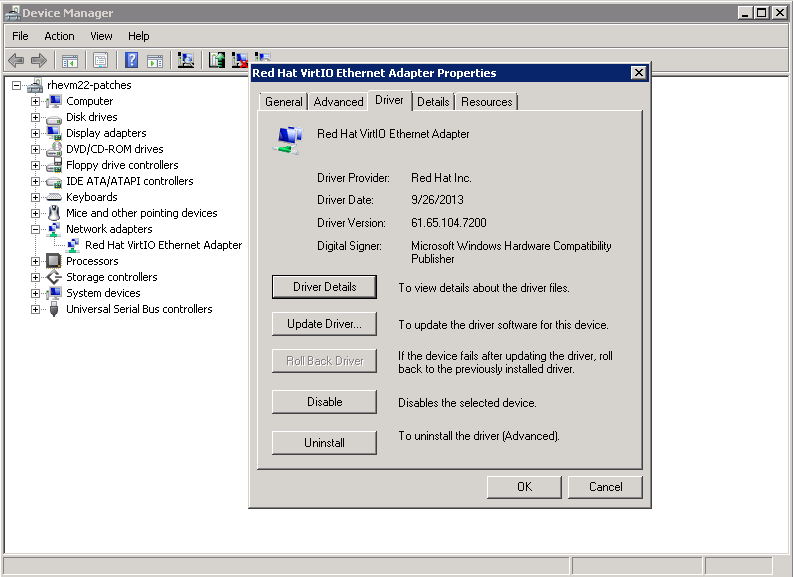Viewport: 793px width, 577px height.
Task: Click the IDE ATA/ATAPI controllers icon
Action: point(54,182)
